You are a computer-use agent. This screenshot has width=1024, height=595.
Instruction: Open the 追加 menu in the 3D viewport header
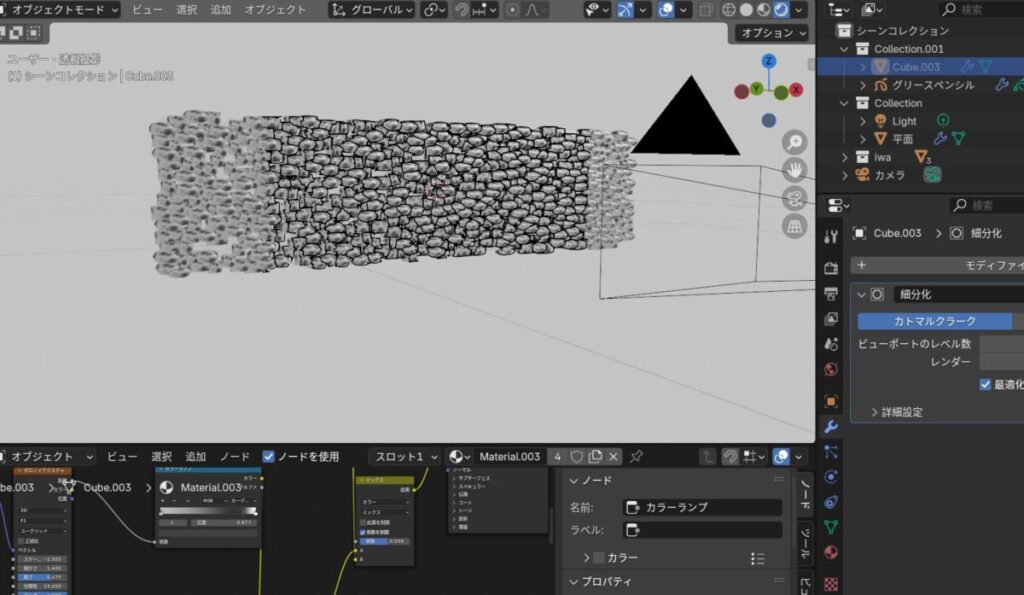point(220,10)
